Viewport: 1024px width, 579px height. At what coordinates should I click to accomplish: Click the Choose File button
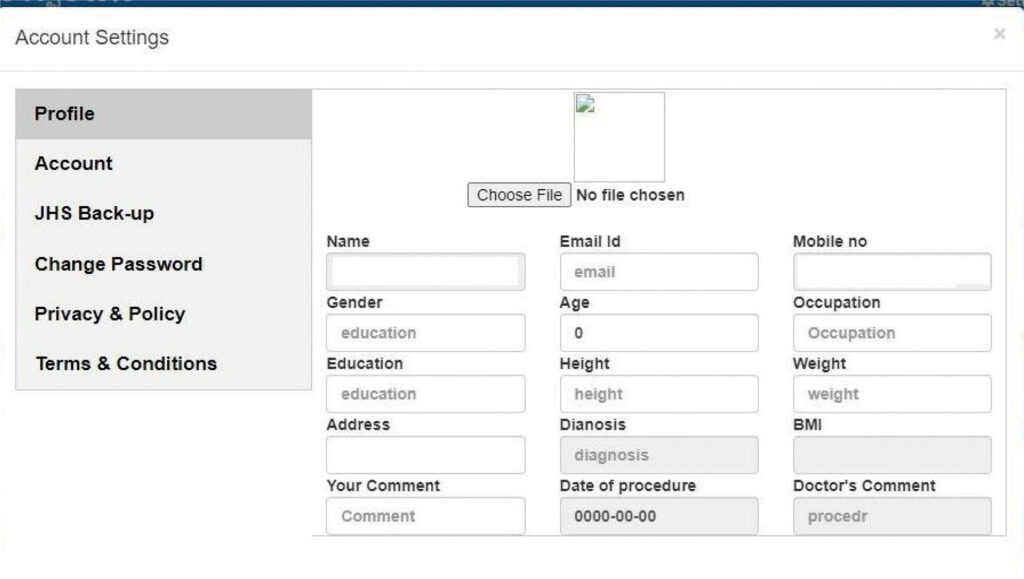[x=519, y=195]
